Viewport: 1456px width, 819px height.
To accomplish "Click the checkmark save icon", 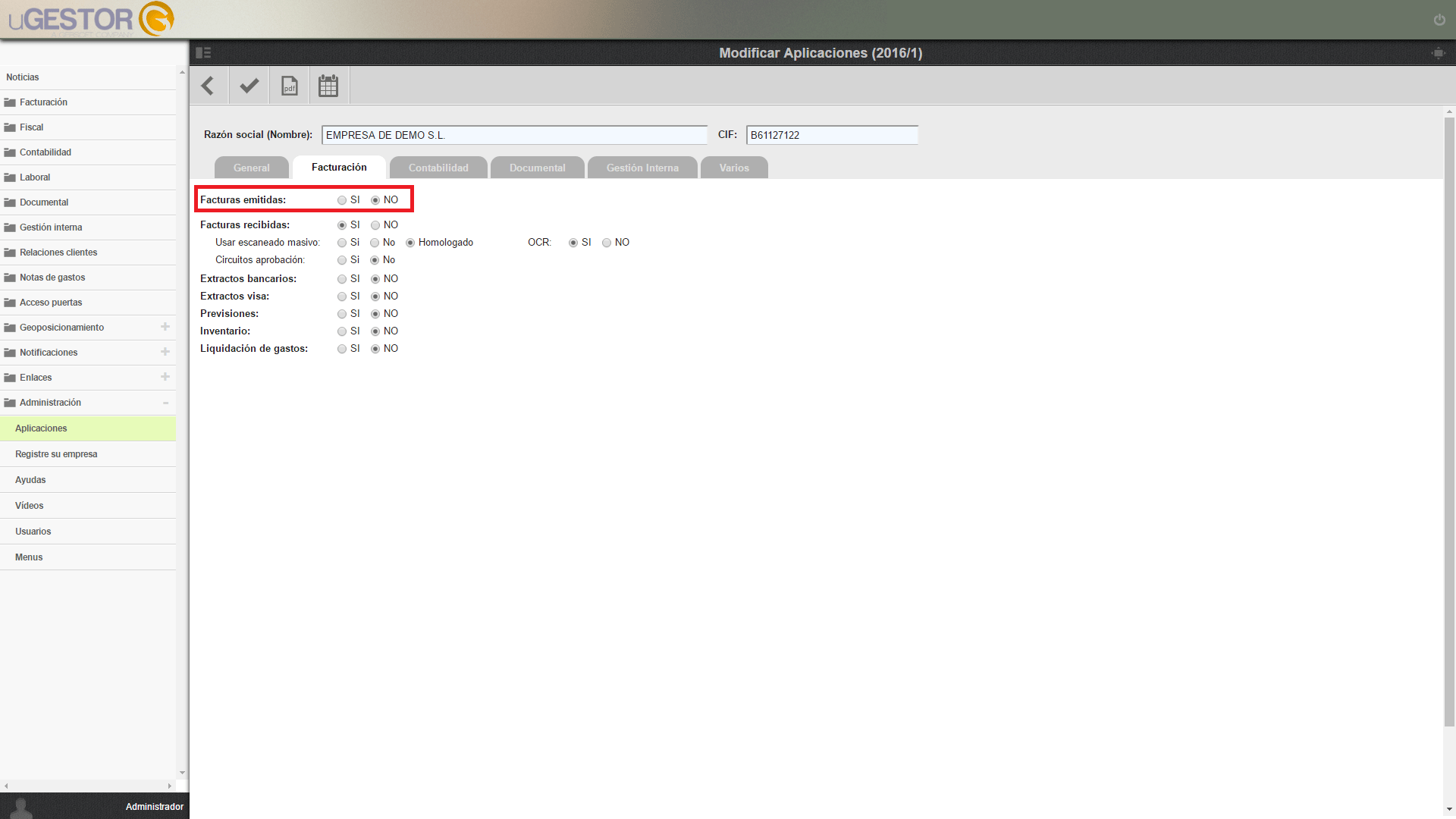I will point(249,86).
